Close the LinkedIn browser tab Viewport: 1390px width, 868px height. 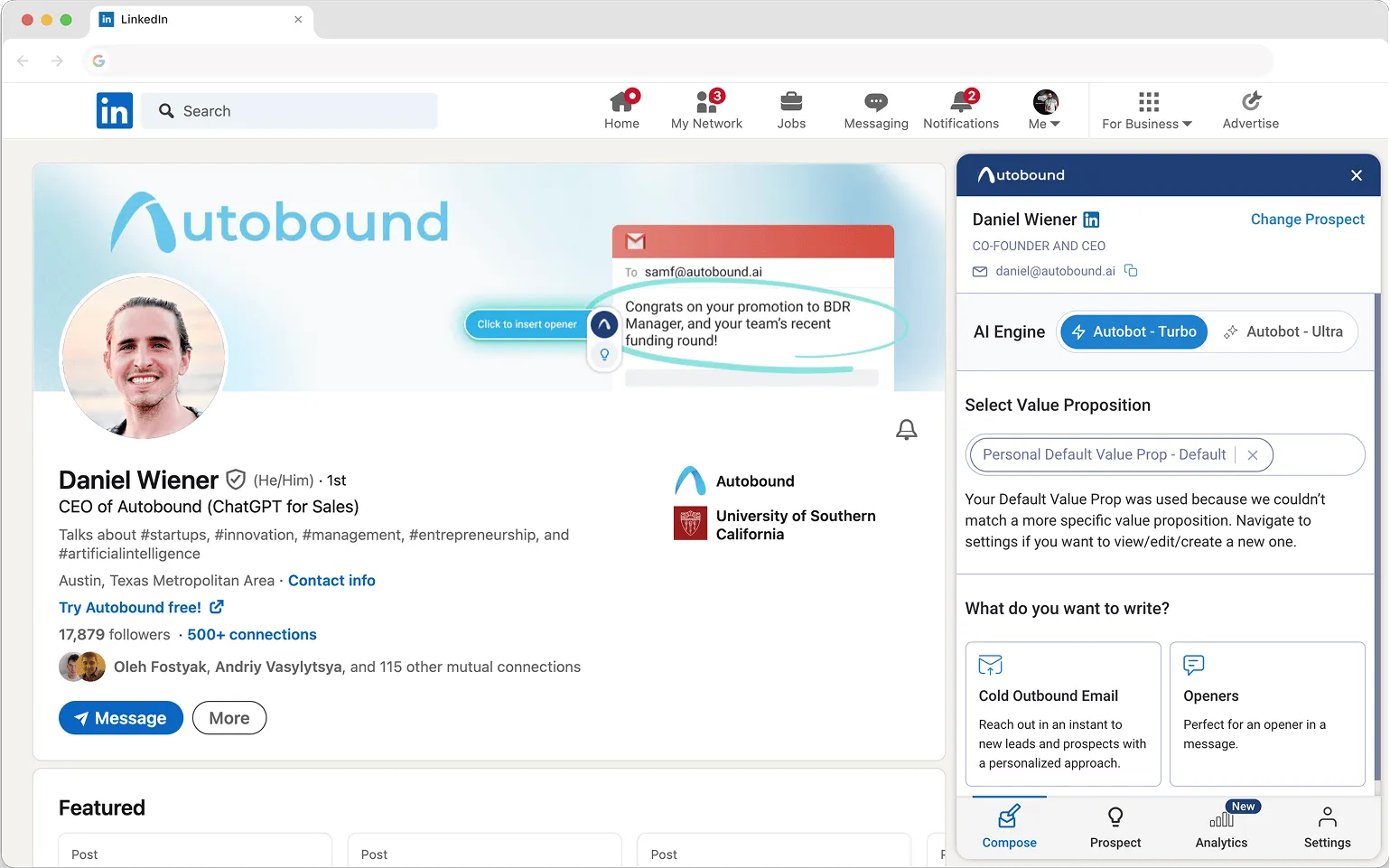tap(298, 19)
